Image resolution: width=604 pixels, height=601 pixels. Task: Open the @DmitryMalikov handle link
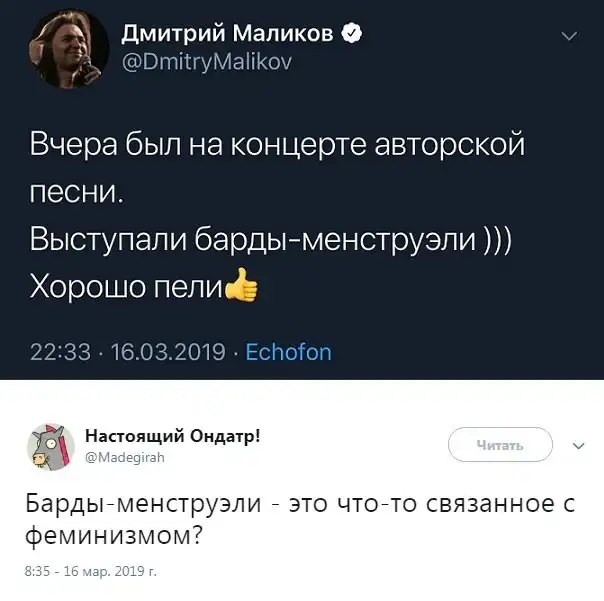[x=207, y=62]
